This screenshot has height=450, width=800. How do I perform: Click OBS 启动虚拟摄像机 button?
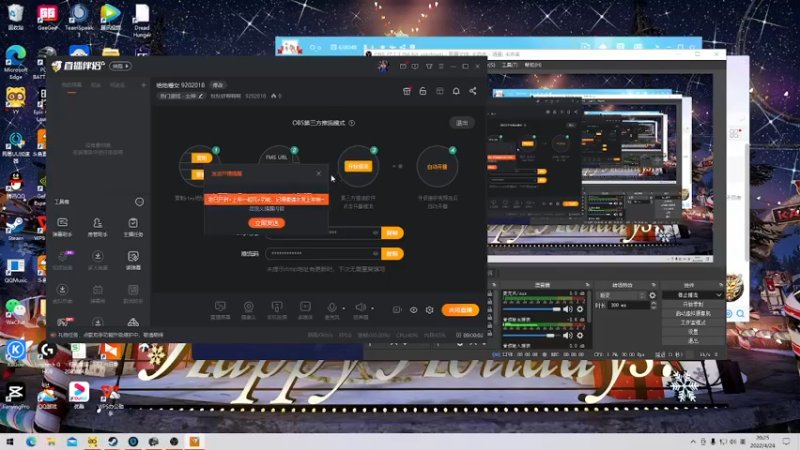coord(693,313)
